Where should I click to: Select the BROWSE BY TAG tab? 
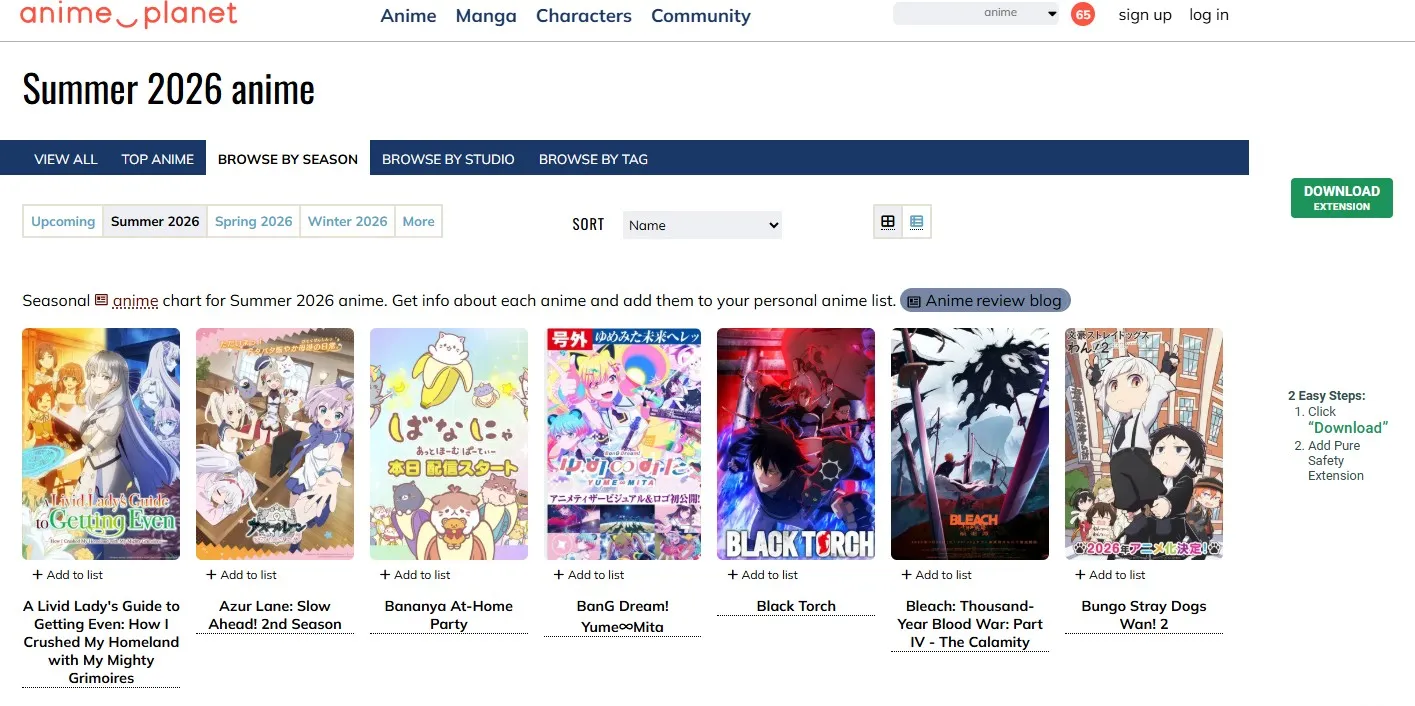[593, 159]
